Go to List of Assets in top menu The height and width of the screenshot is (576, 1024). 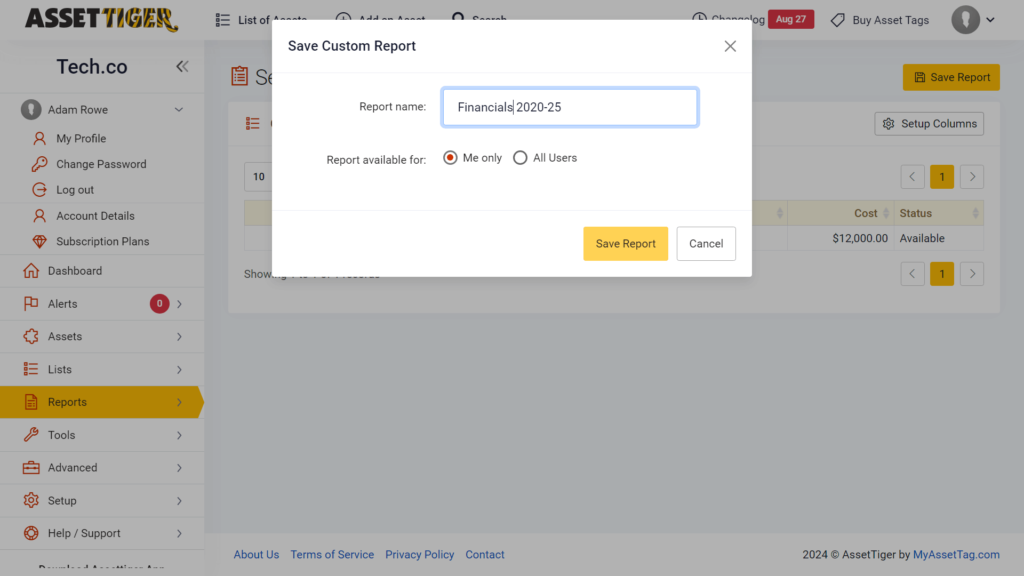point(262,19)
